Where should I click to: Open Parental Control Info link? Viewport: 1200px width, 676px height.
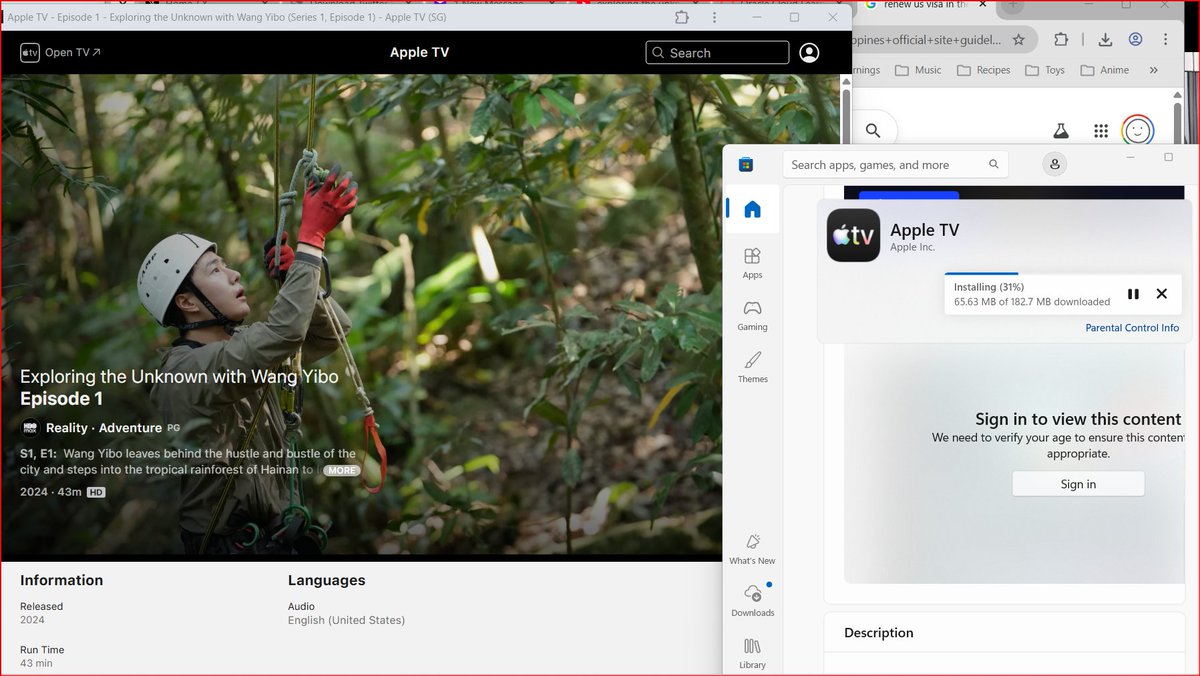[1132, 328]
